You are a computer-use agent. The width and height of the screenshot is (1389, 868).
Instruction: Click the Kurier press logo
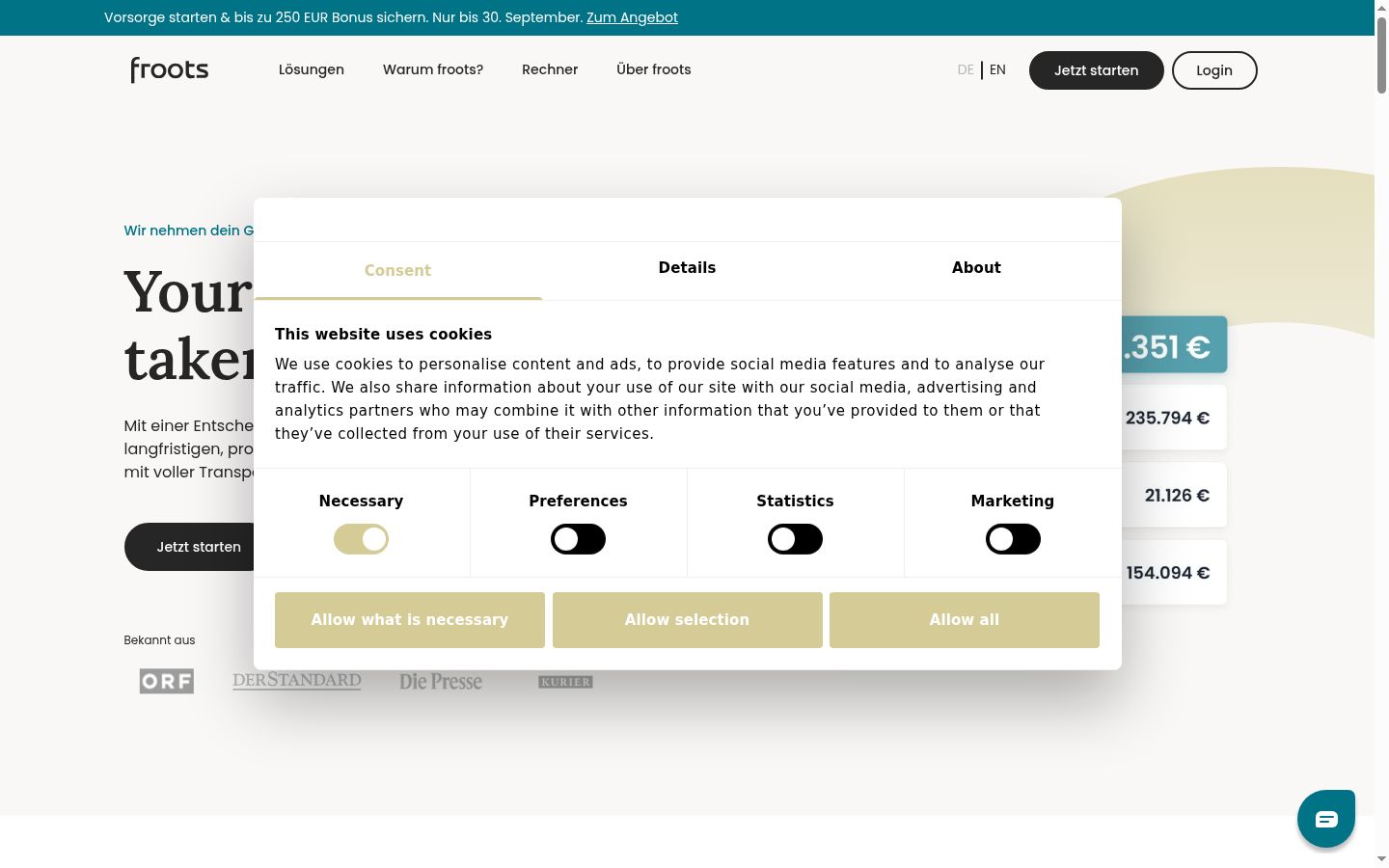coord(565,682)
